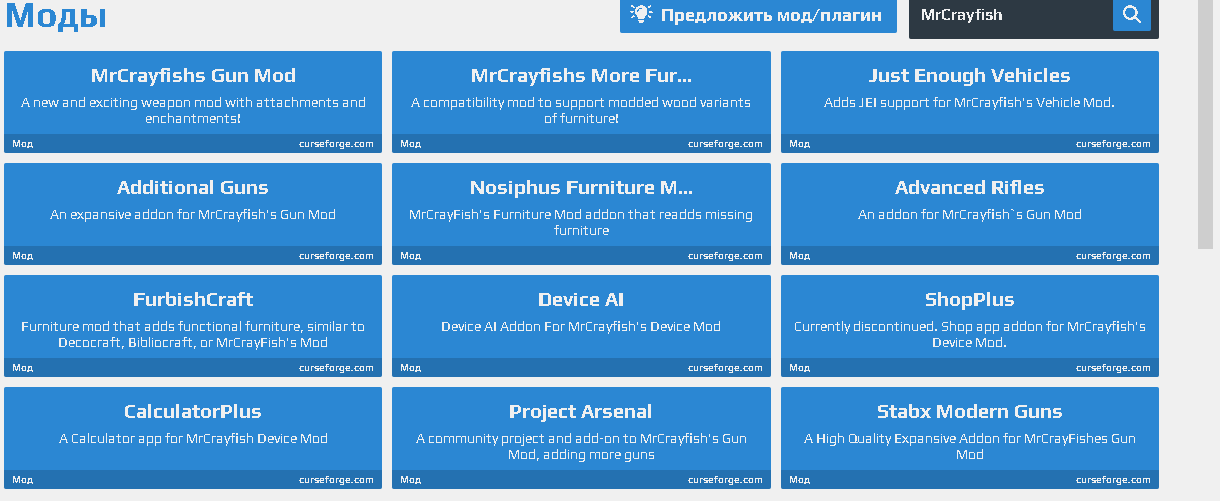Image resolution: width=1220 pixels, height=501 pixels.
Task: Click curseforge.com on Device AI card
Action: tap(725, 368)
